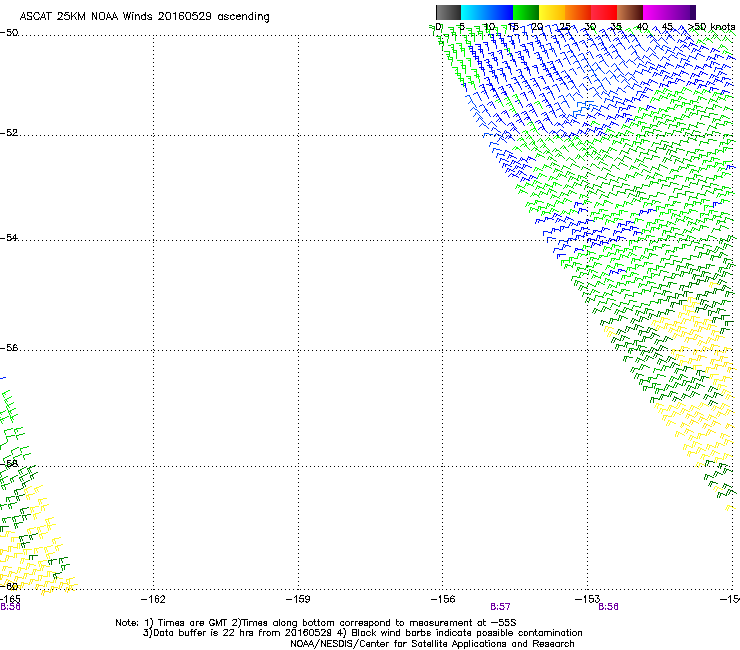The width and height of the screenshot is (740, 650).
Task: Click the longitude label '-165'
Action: (x=10, y=599)
